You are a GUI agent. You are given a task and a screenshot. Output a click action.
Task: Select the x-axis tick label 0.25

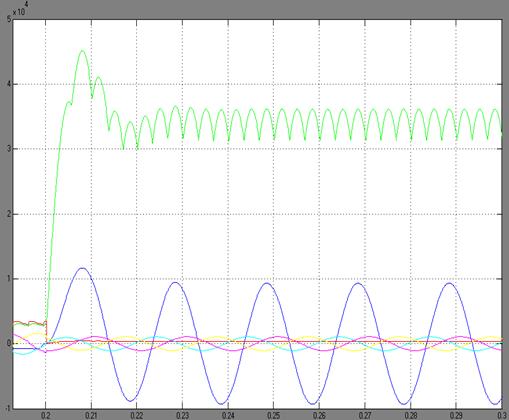(274, 415)
